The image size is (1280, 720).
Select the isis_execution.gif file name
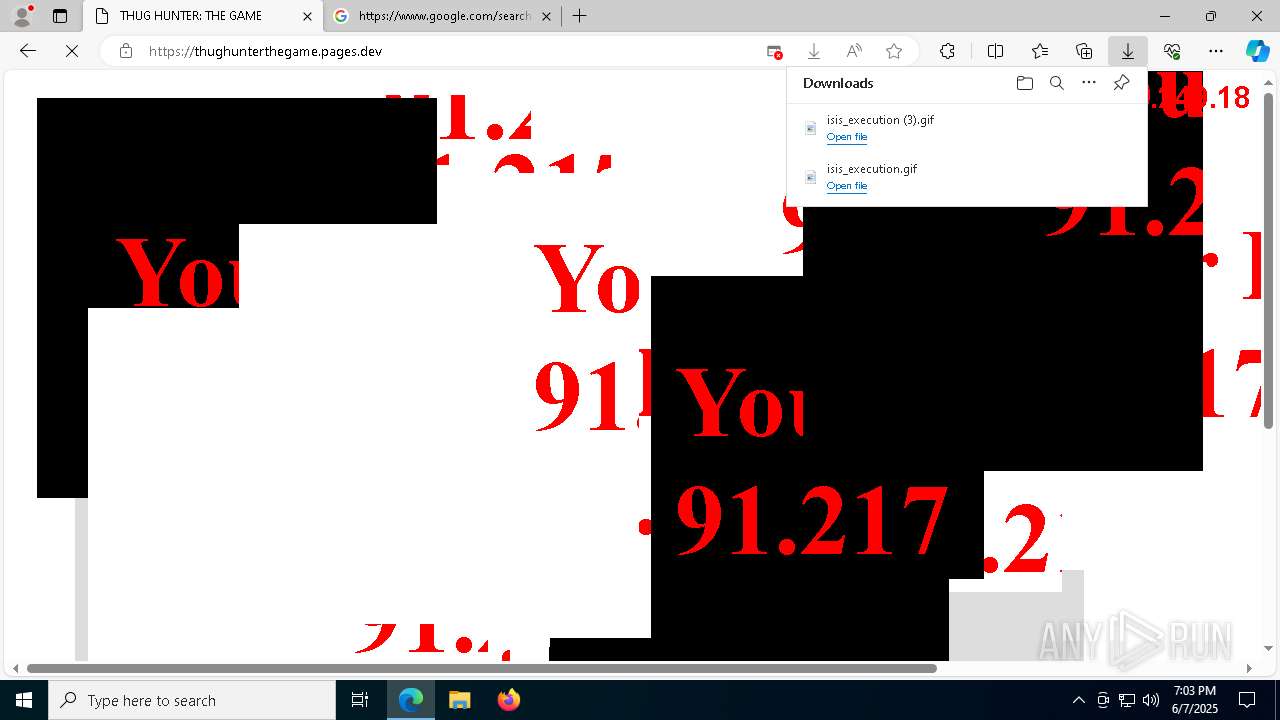tap(872, 169)
